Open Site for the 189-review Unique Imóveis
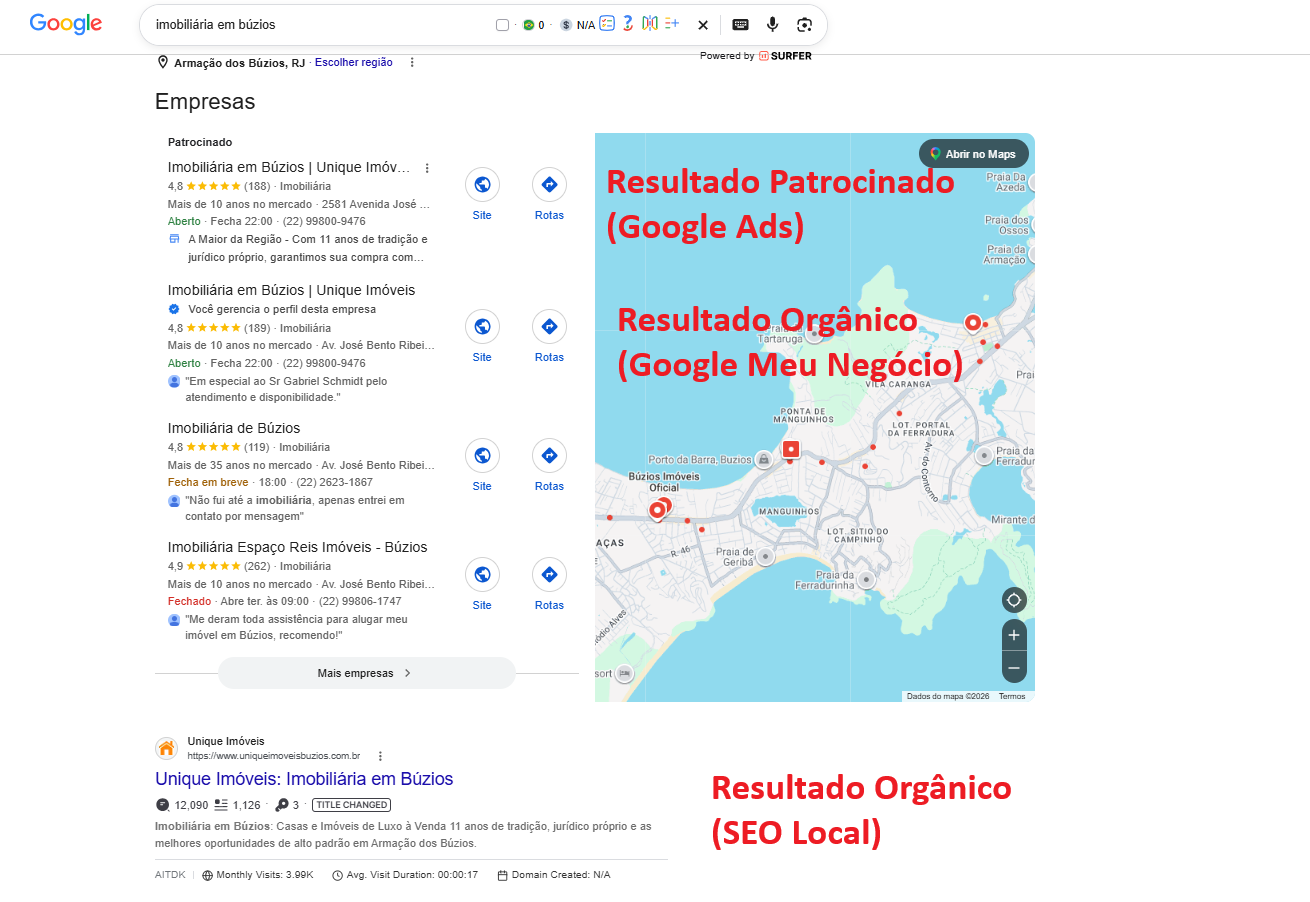The width and height of the screenshot is (1310, 902). (482, 336)
